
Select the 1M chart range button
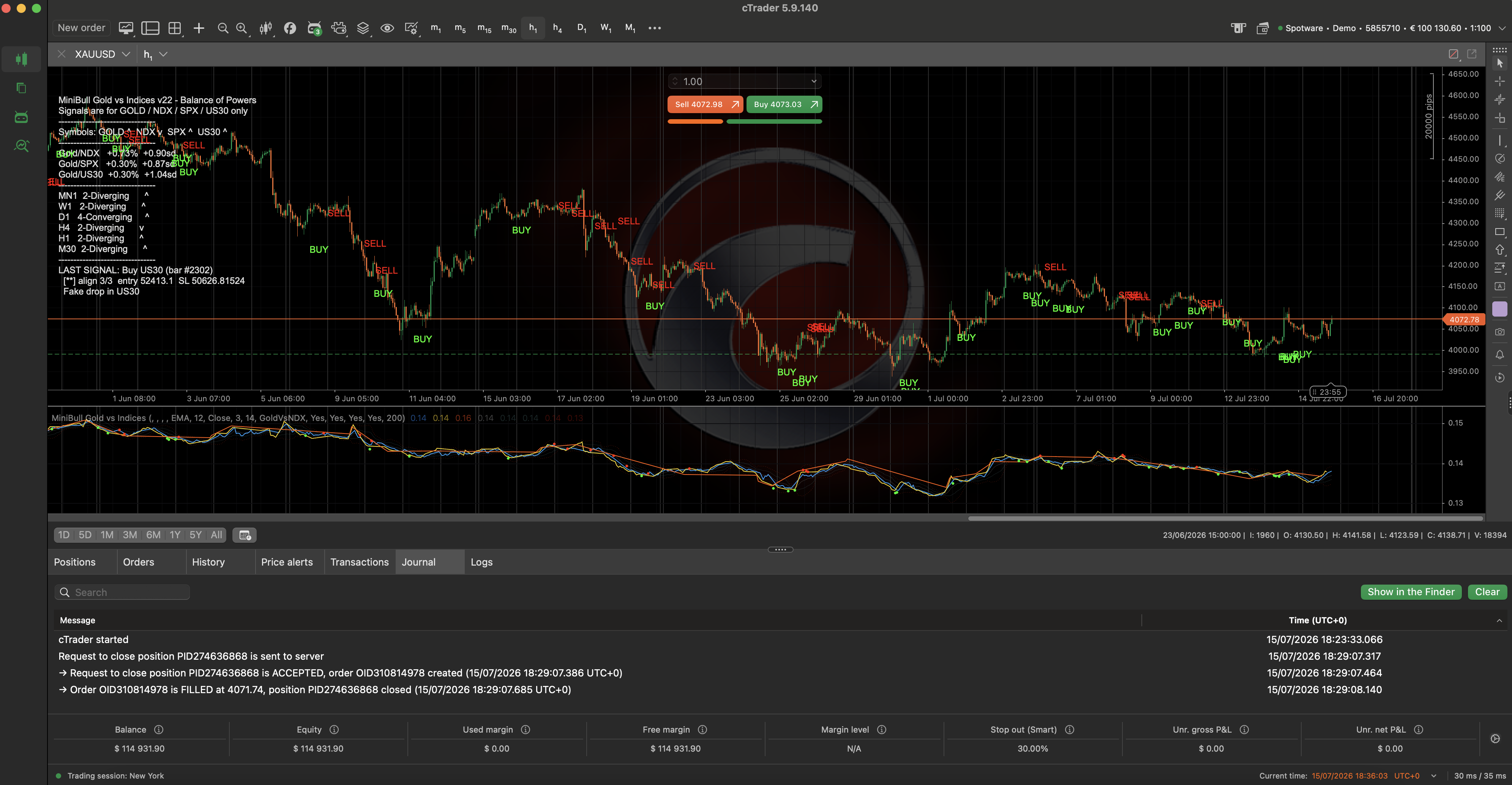click(x=107, y=534)
